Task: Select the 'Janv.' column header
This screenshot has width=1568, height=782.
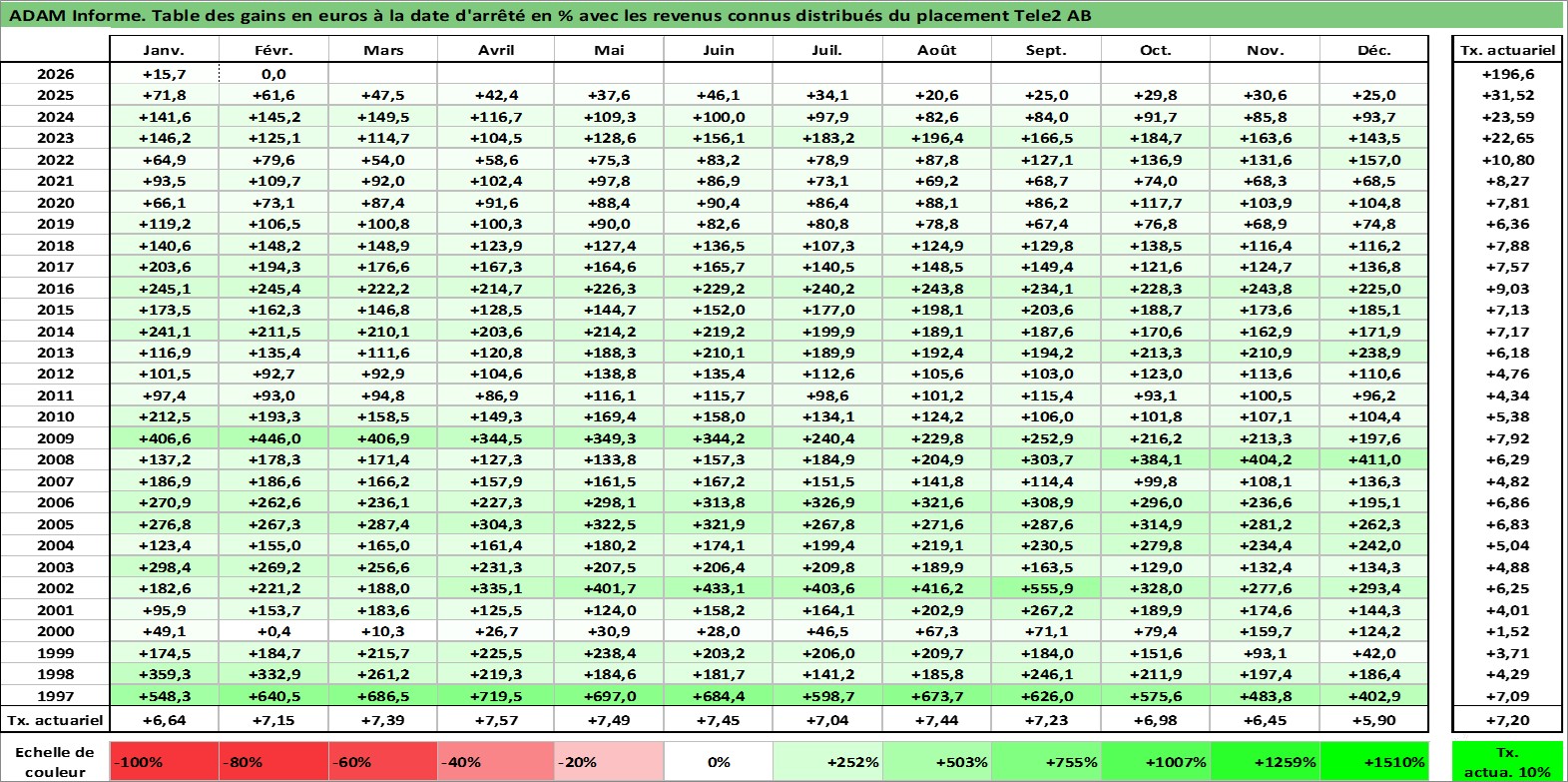Action: pyautogui.click(x=164, y=50)
